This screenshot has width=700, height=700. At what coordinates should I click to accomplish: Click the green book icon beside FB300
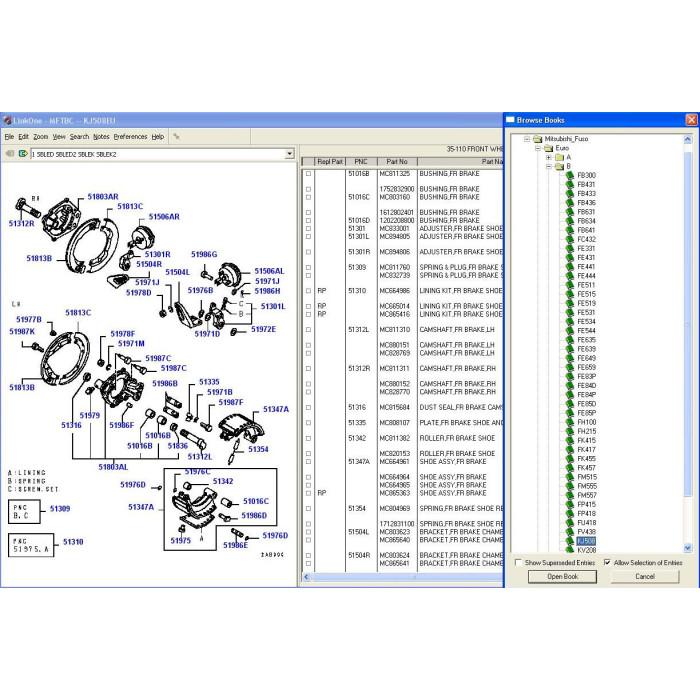click(x=569, y=175)
